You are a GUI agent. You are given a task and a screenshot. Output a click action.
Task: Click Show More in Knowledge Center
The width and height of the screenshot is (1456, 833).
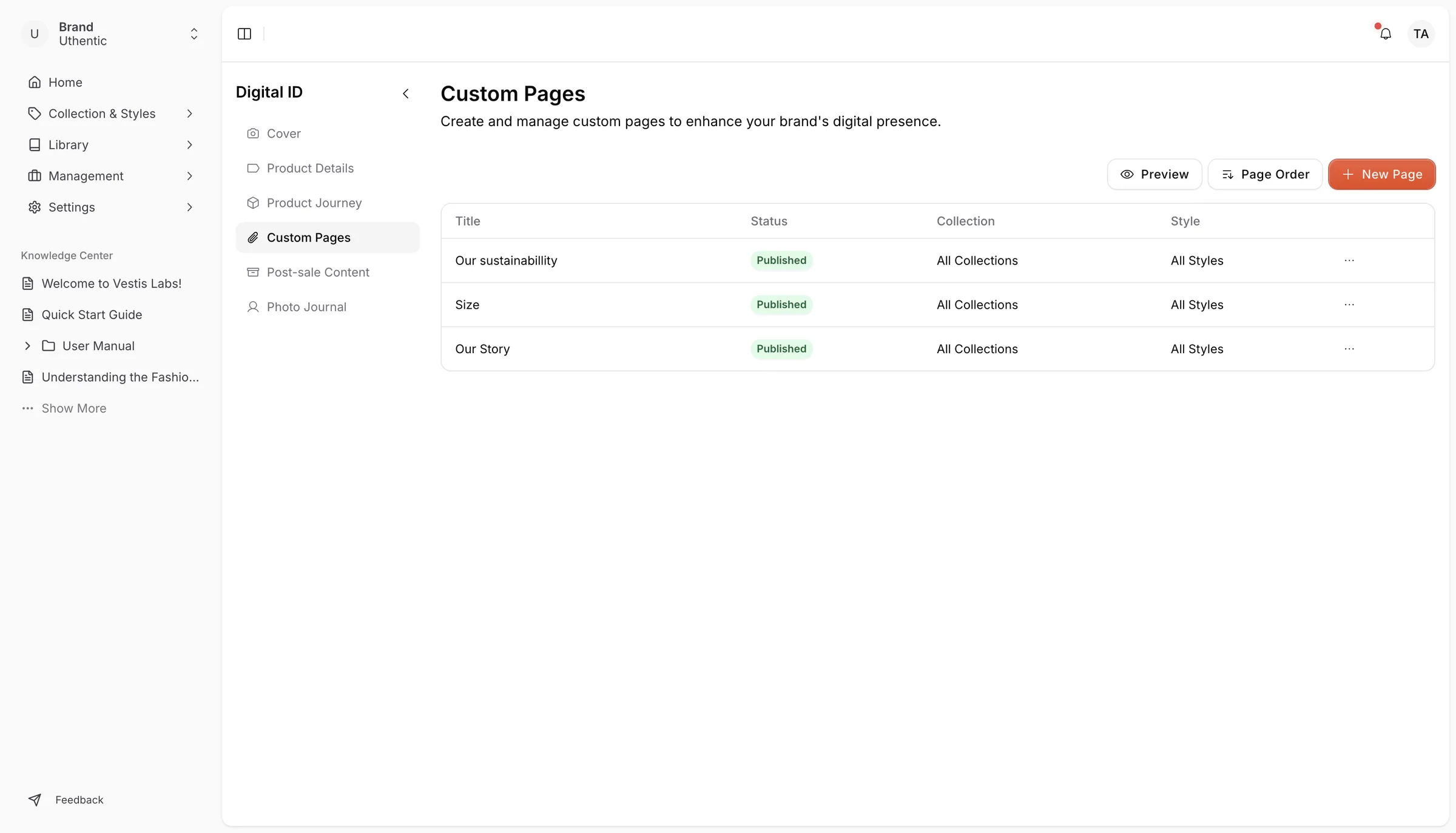point(74,408)
